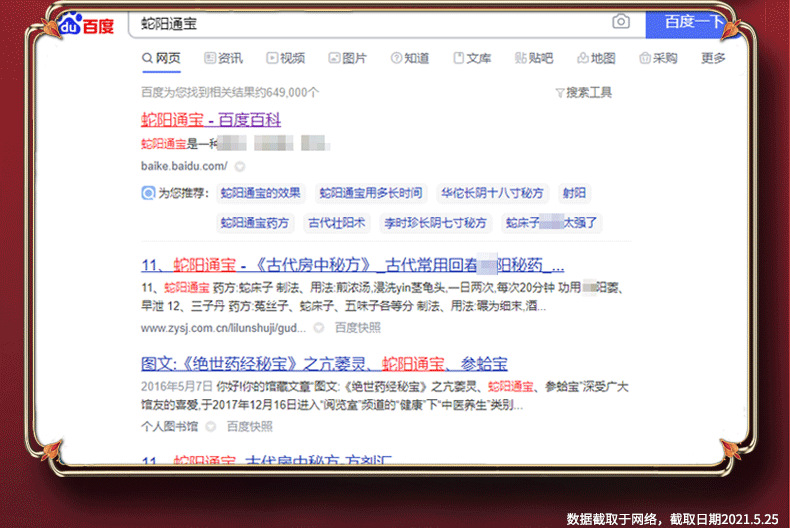Switch to the 资讯 tab

(x=223, y=58)
